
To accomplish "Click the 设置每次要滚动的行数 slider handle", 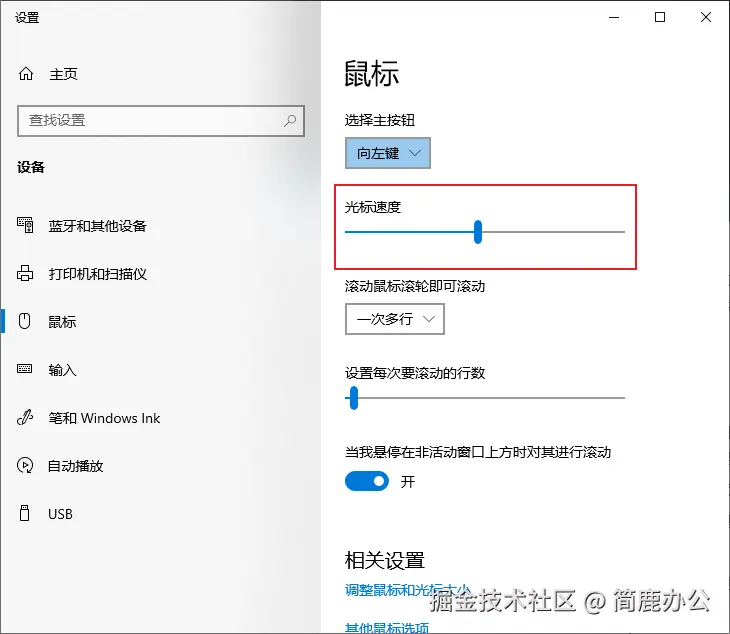I will pyautogui.click(x=354, y=398).
